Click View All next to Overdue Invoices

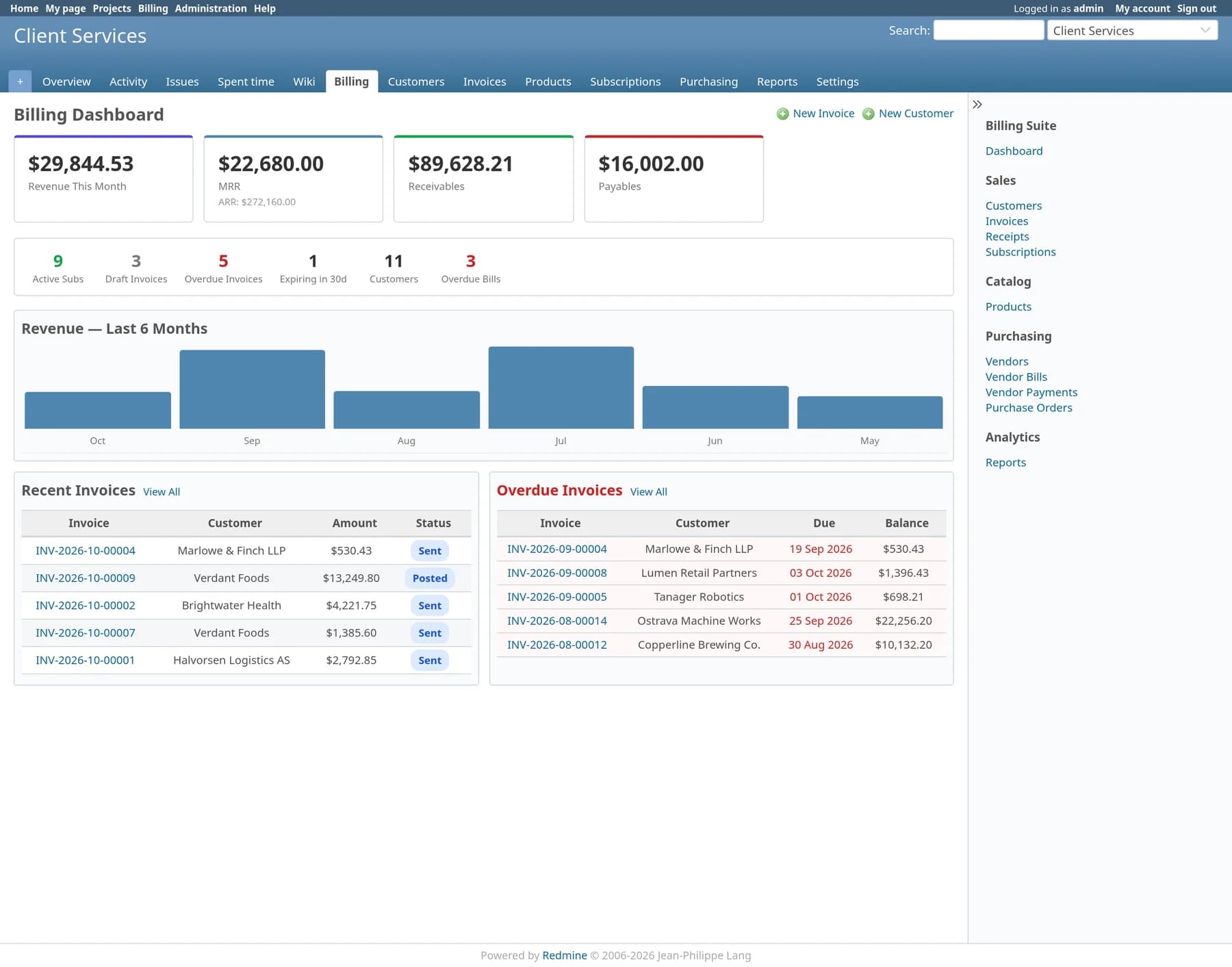tap(648, 492)
